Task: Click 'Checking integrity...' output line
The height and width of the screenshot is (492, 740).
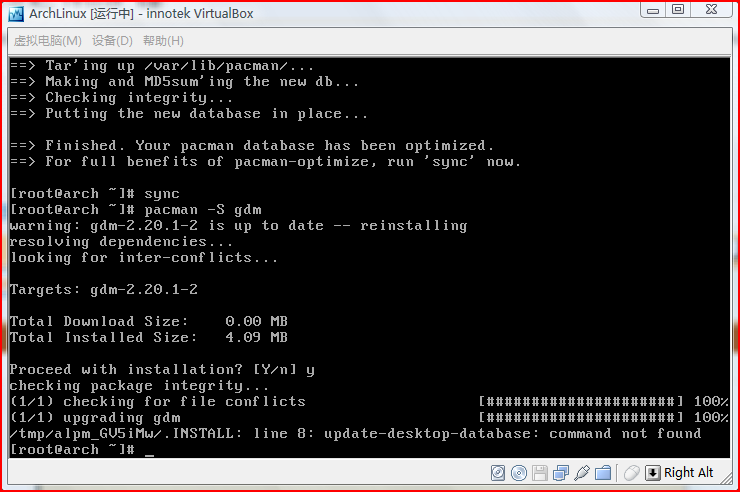Action: pyautogui.click(x=121, y=98)
